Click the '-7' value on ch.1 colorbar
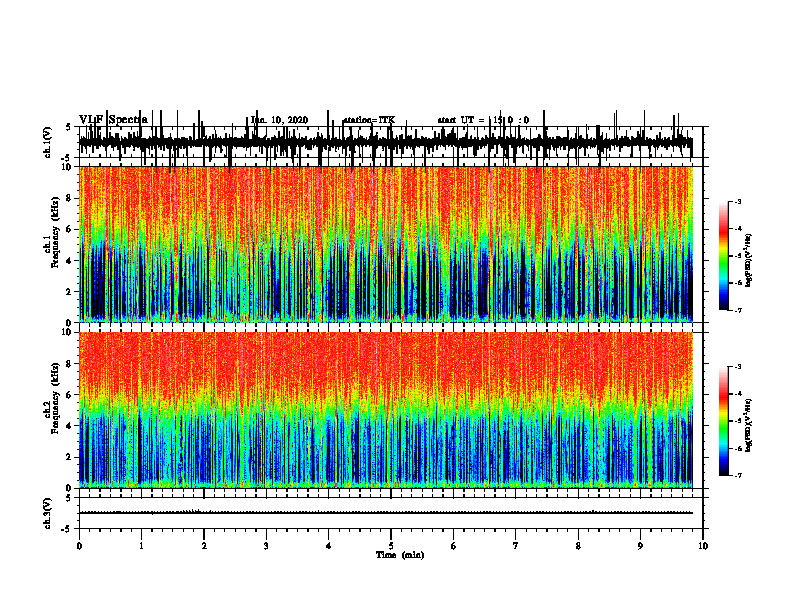The width and height of the screenshot is (792, 612). (x=737, y=310)
